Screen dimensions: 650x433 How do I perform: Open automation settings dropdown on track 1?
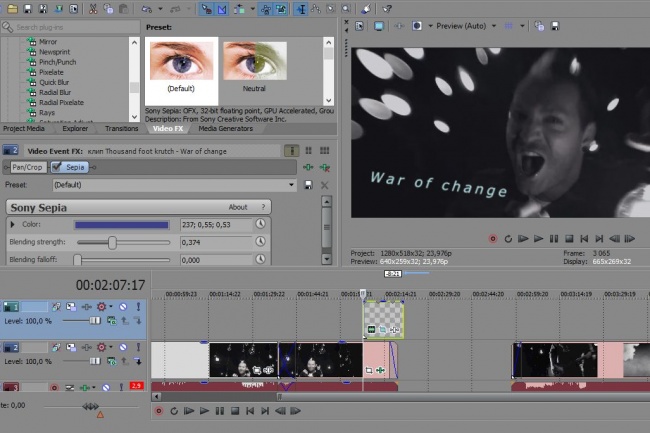point(111,307)
